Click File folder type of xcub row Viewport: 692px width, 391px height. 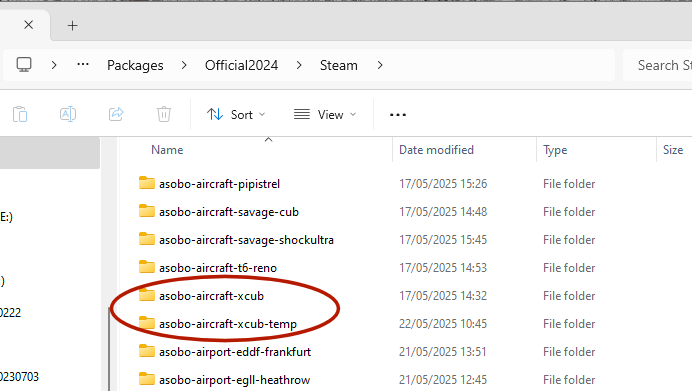pos(569,296)
